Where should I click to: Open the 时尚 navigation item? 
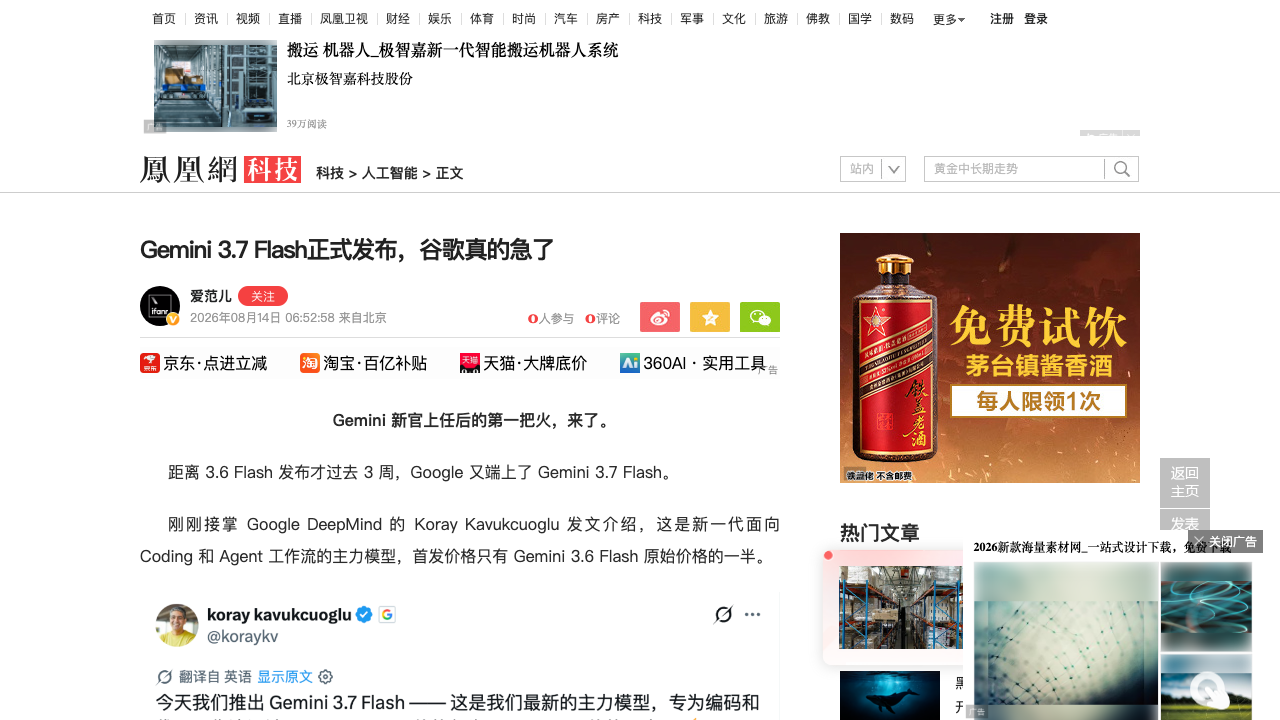[524, 18]
